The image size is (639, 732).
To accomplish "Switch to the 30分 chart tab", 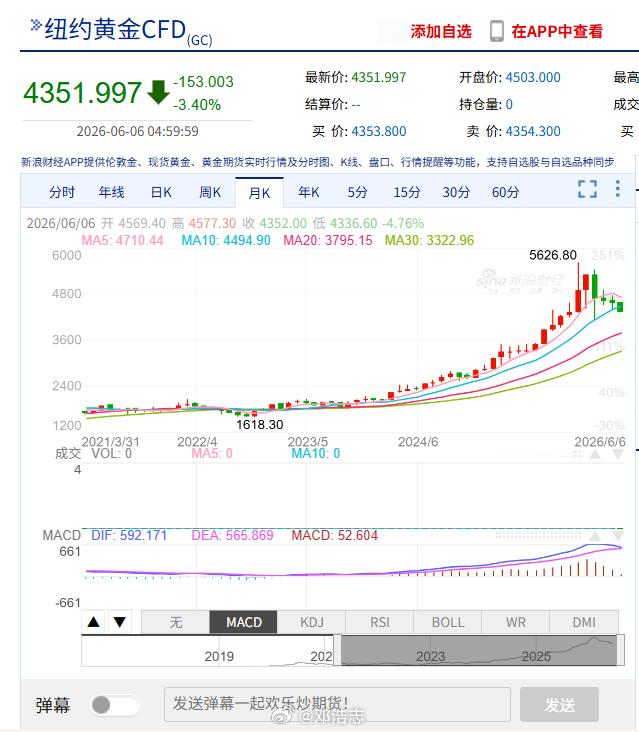I will click(456, 192).
